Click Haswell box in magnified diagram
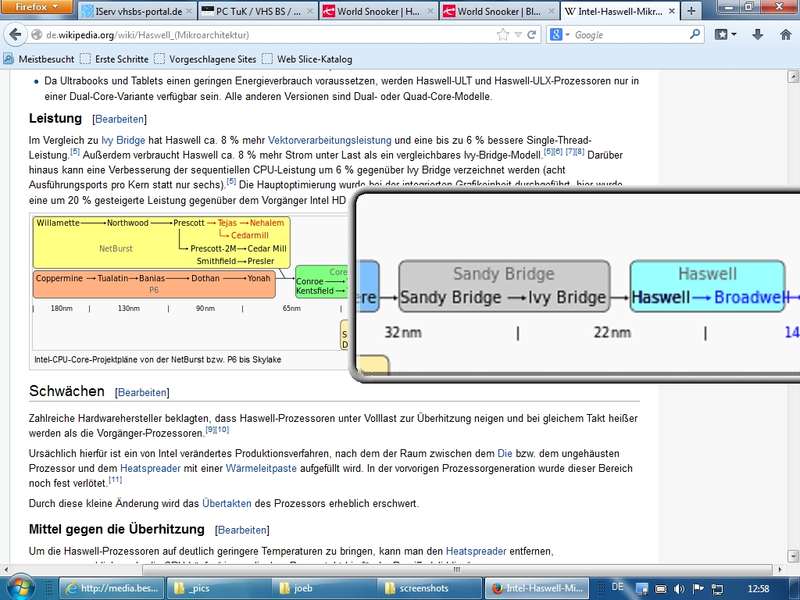The image size is (800, 600). click(x=707, y=286)
